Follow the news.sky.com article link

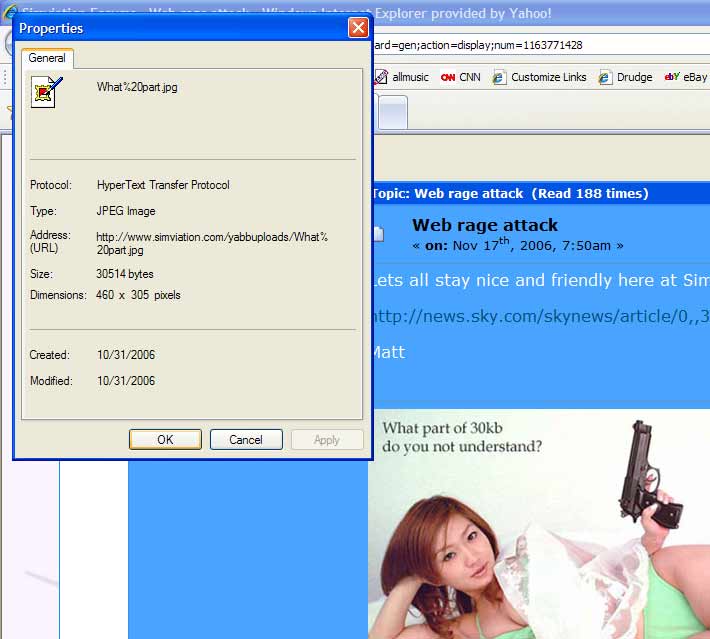click(540, 316)
